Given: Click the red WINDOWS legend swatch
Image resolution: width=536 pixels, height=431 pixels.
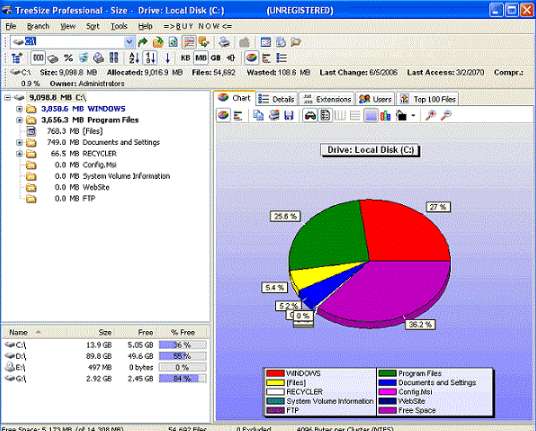Looking at the screenshot, I should pos(275,373).
